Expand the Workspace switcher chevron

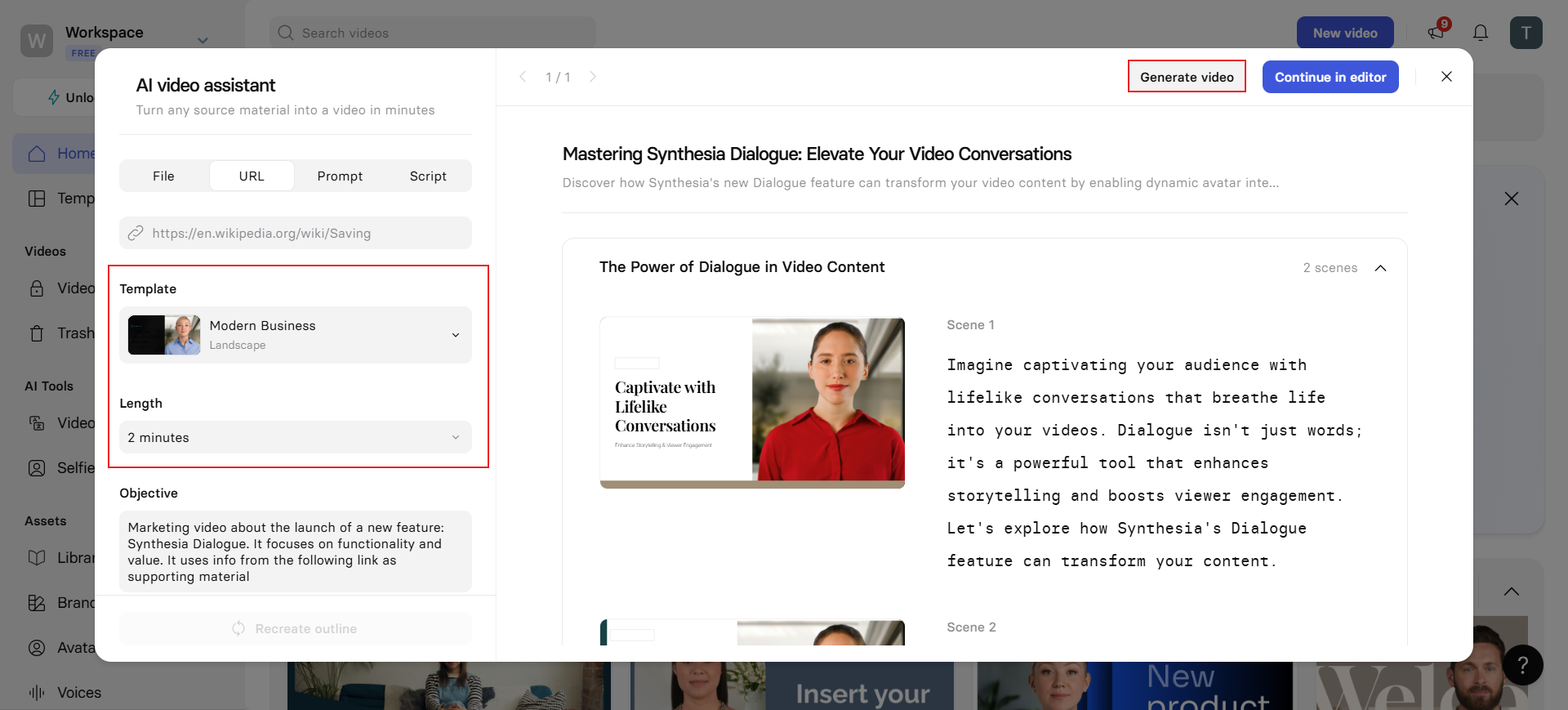203,41
